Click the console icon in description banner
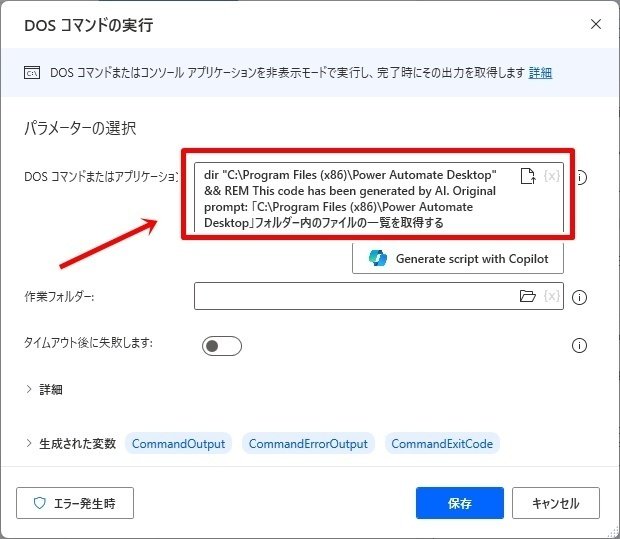Screen dimensions: 620x539 tap(32, 73)
